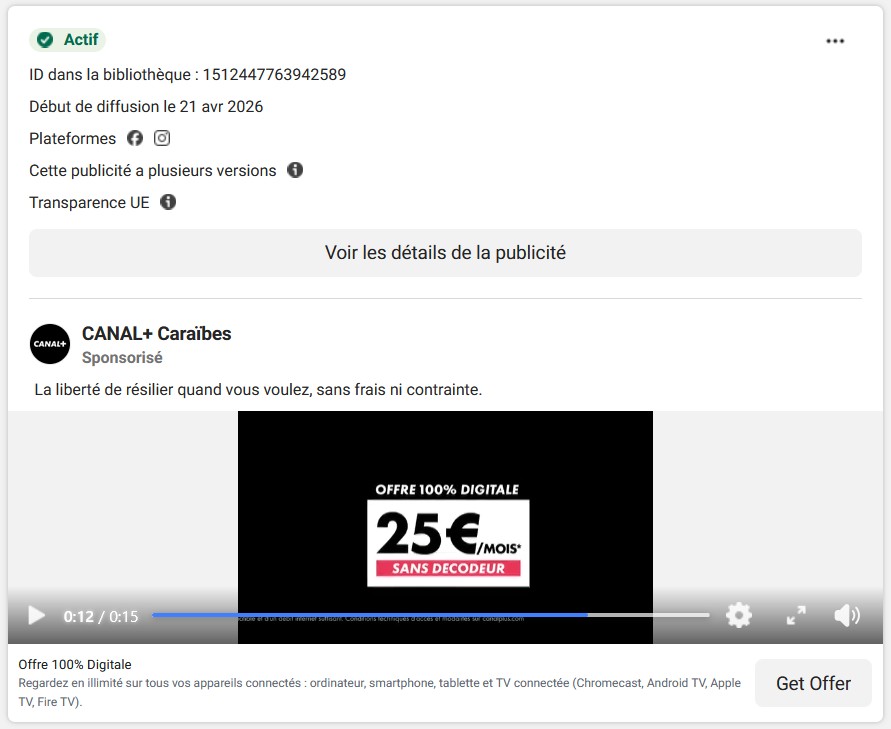
Task: Click Cette publicité a plusieurs versions text
Action: pos(153,170)
